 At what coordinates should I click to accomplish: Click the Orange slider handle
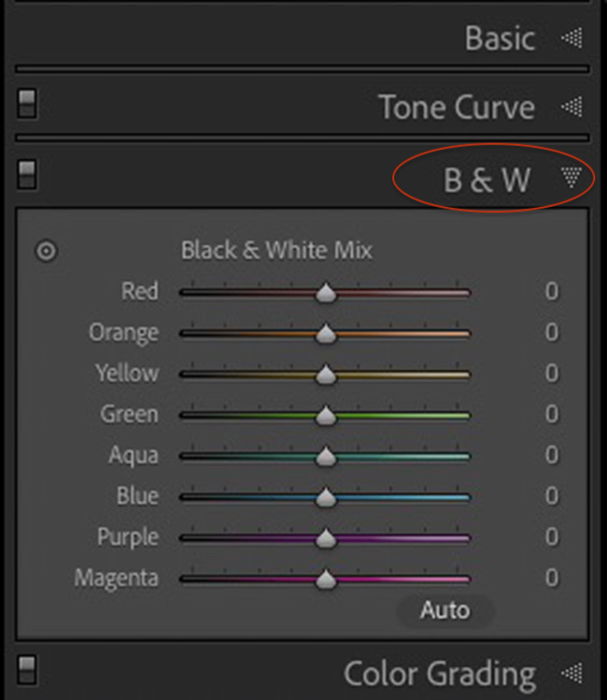[x=325, y=334]
